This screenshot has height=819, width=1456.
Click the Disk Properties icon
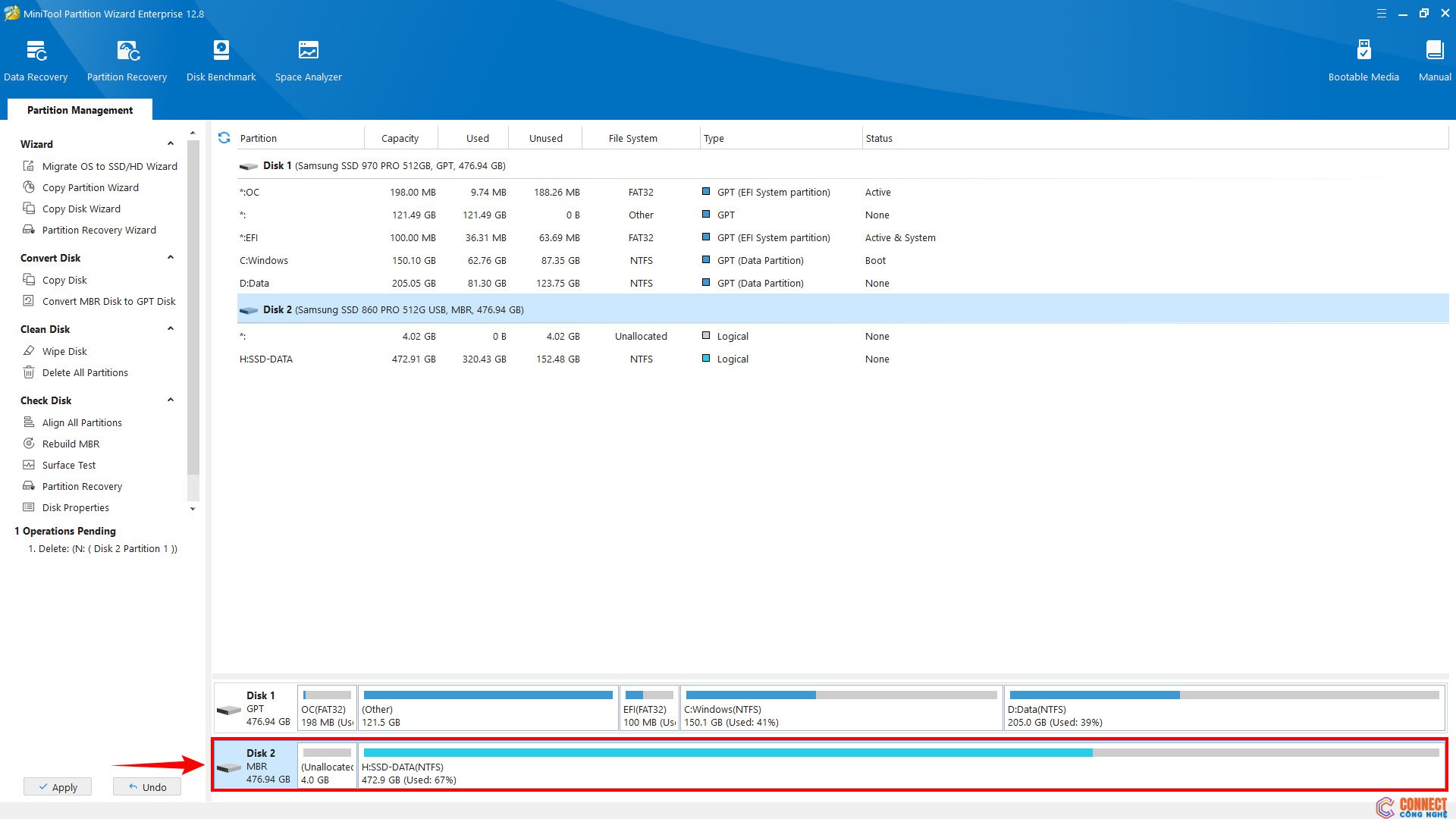(x=29, y=507)
